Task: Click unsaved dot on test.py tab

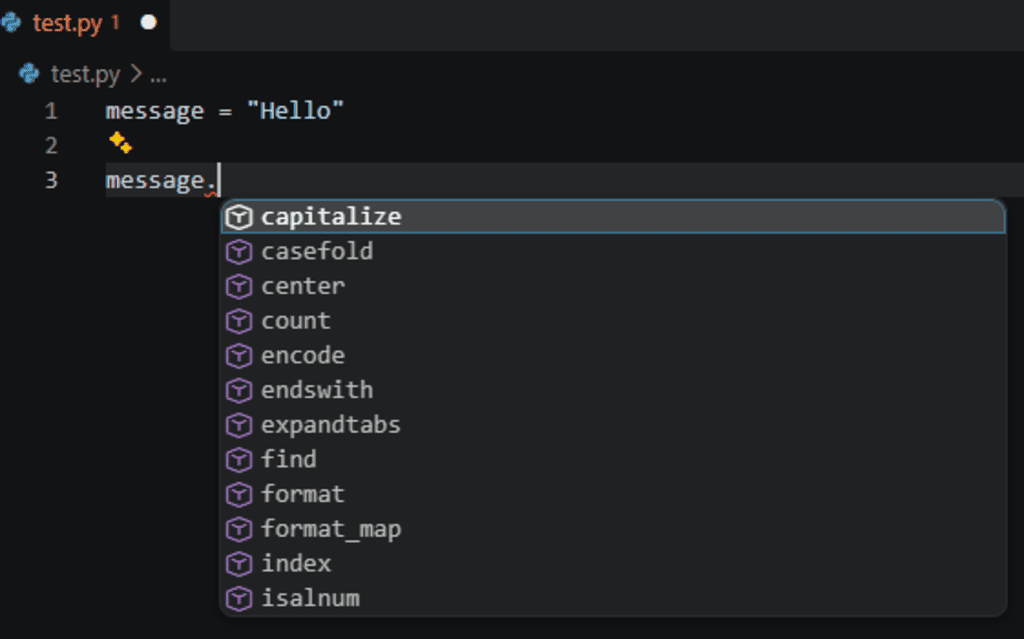Action: [x=149, y=23]
